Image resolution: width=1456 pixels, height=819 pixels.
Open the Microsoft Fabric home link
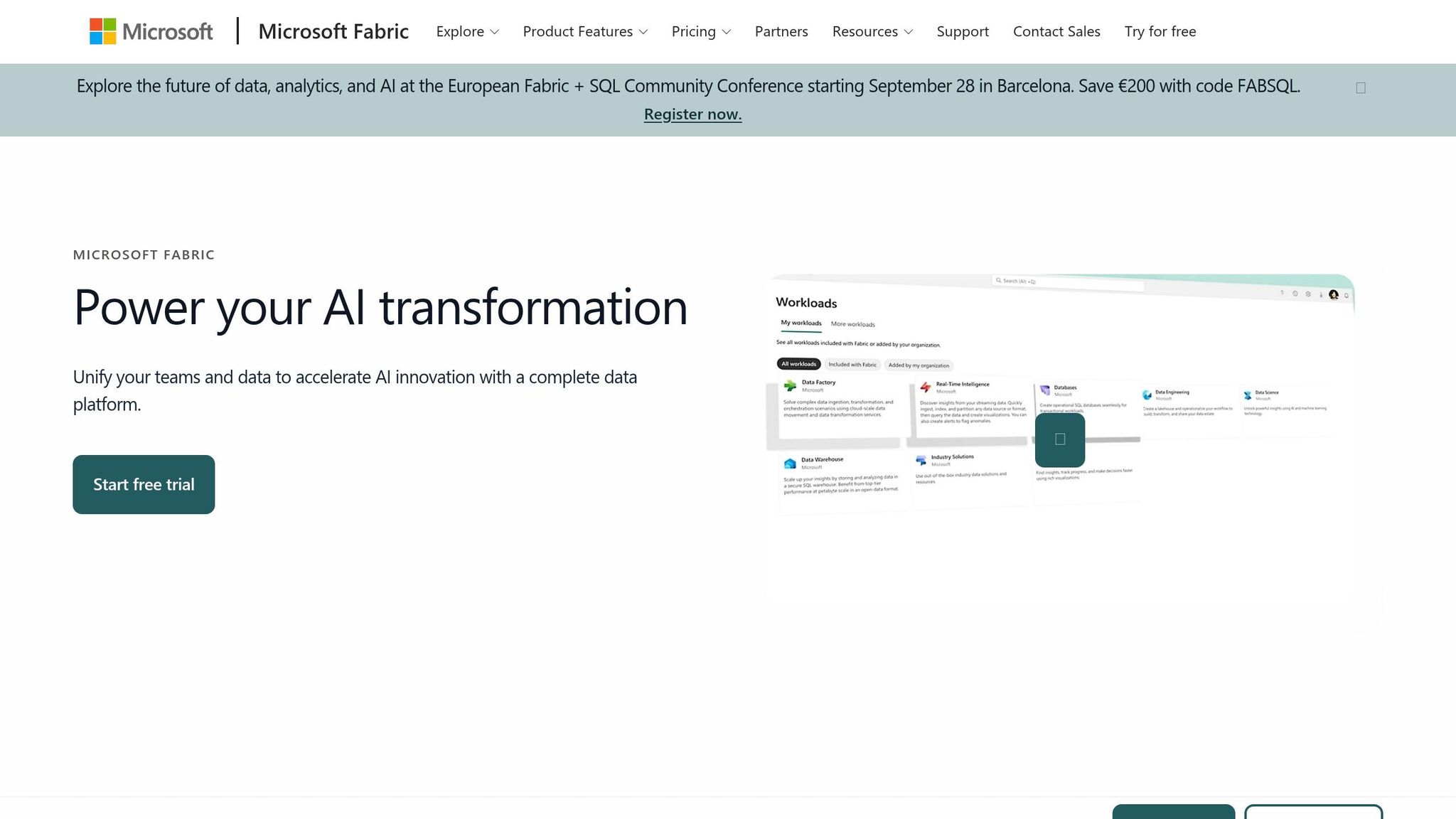pyautogui.click(x=333, y=31)
